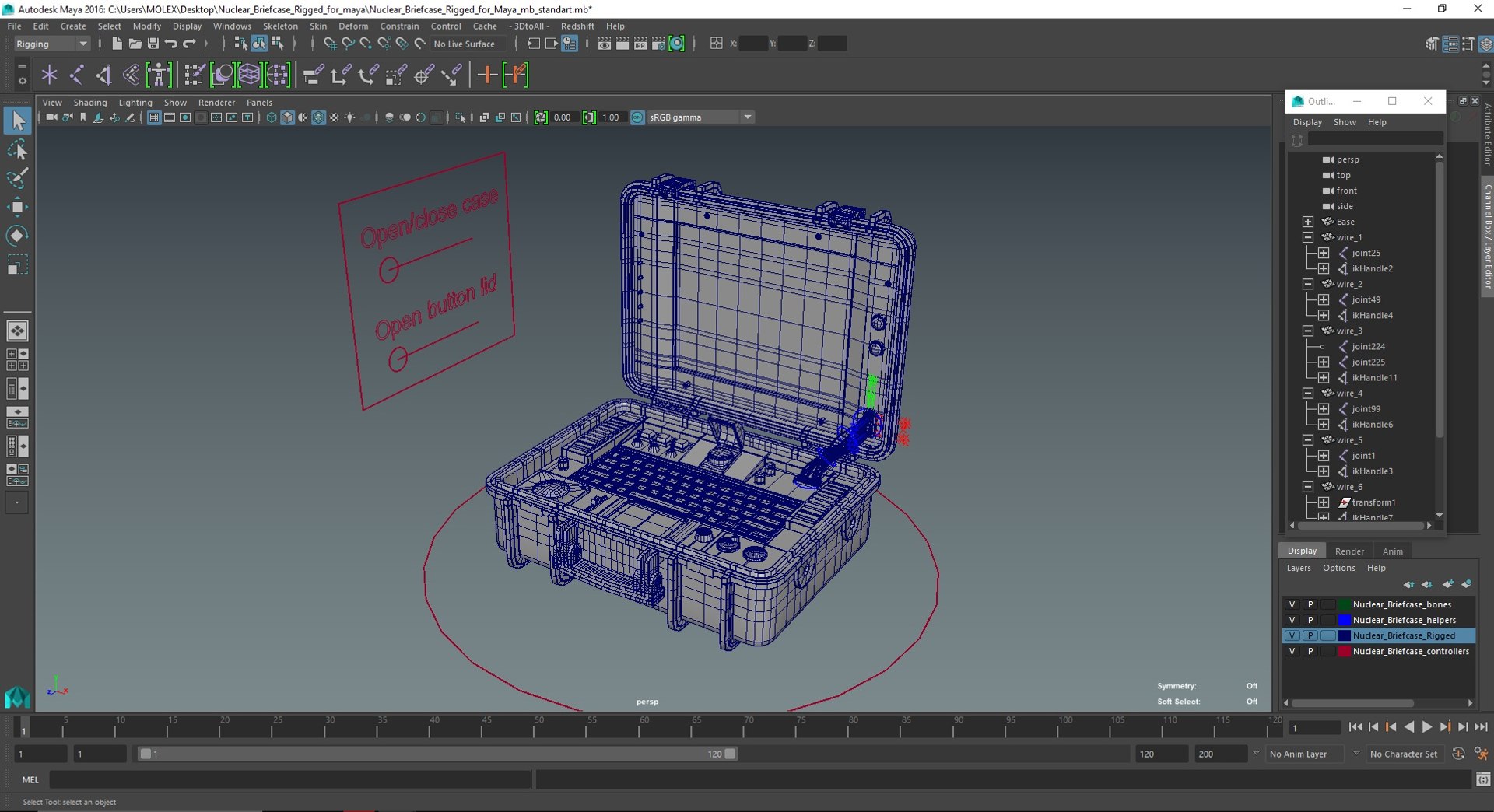Click the Parent Constraint shelf icon
Screen dimensions: 1494x812
coord(314,75)
